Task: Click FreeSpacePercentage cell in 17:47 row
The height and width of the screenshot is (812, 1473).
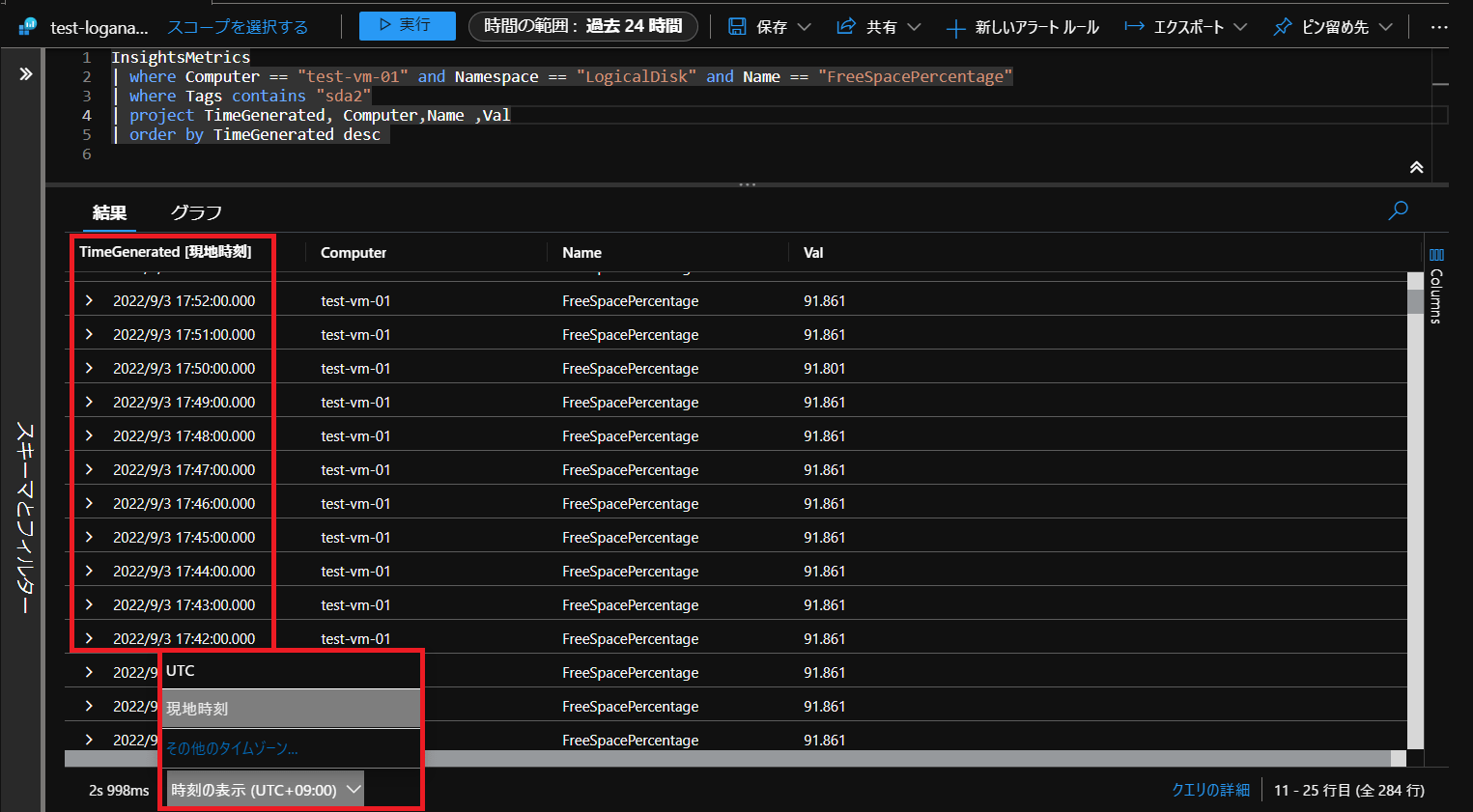Action: point(630,469)
